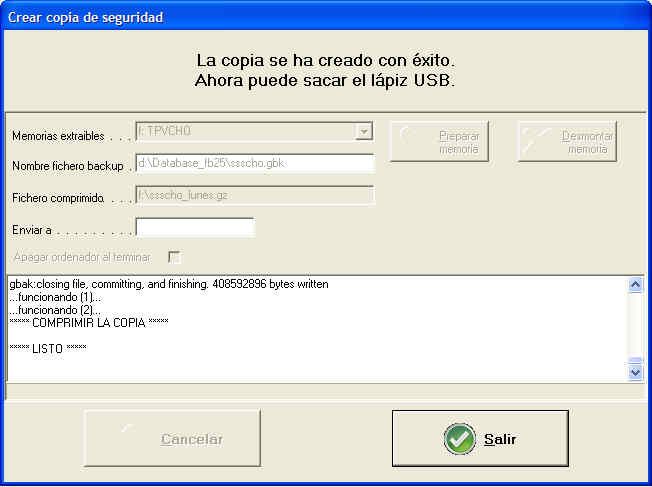Click the Nombre fichero backup path field
The width and height of the screenshot is (652, 487).
(x=254, y=163)
